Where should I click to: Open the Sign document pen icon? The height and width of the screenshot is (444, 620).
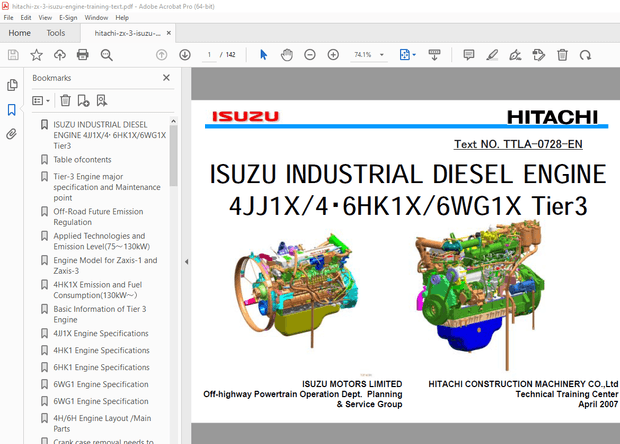(515, 55)
